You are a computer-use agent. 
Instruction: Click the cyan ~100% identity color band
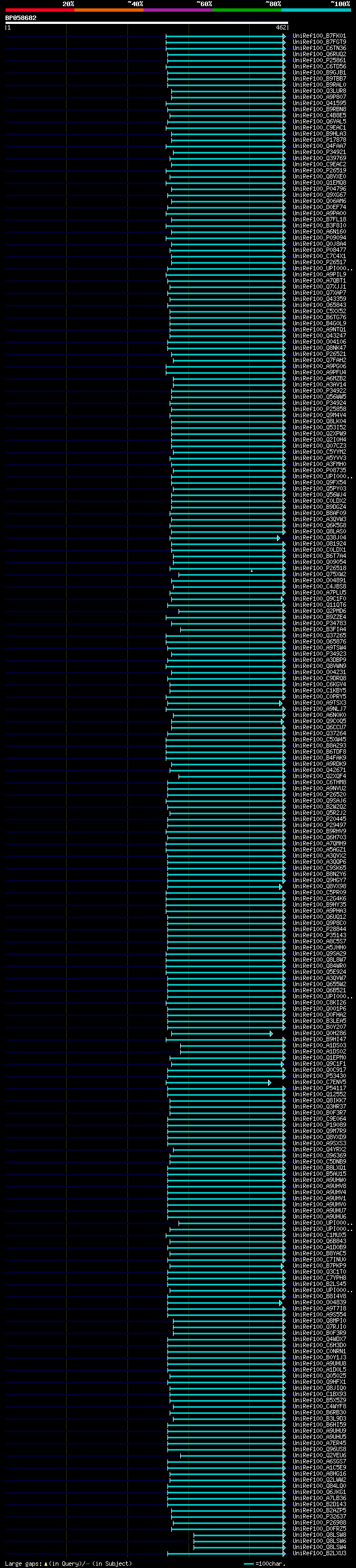tap(317, 10)
